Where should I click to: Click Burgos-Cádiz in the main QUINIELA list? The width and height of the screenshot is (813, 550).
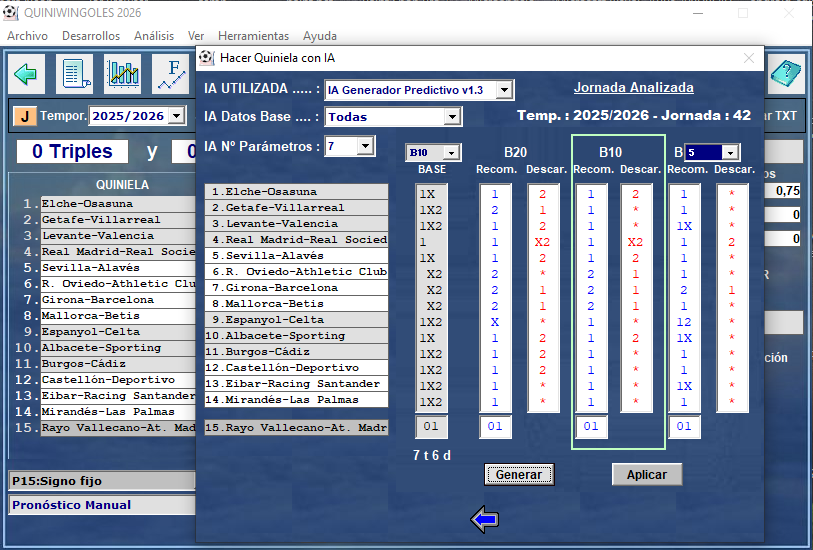(118, 364)
